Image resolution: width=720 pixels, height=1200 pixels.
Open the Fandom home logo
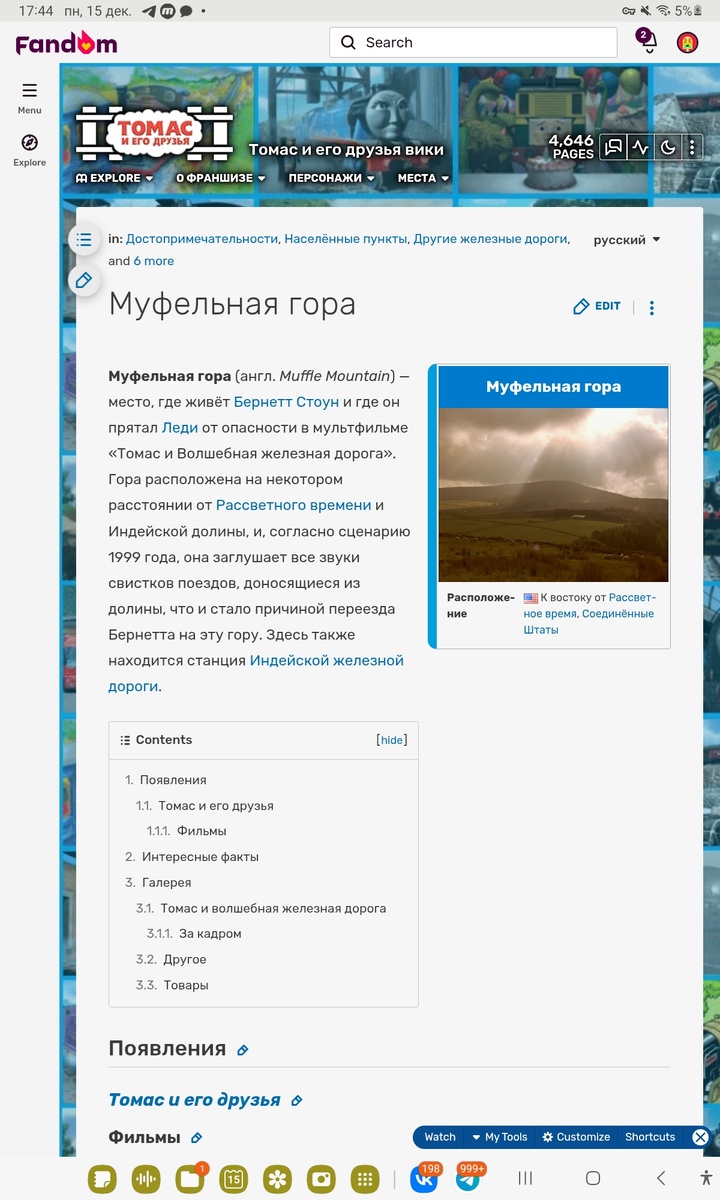(66, 43)
